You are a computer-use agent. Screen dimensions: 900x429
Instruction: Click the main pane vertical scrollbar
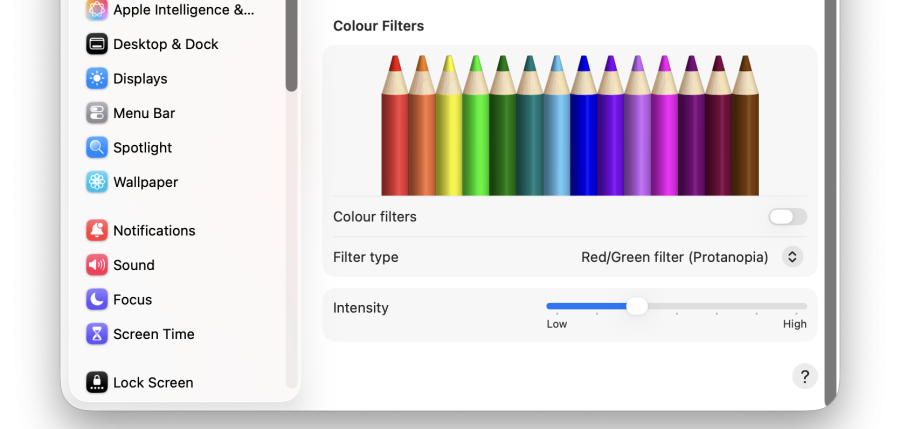(x=830, y=203)
